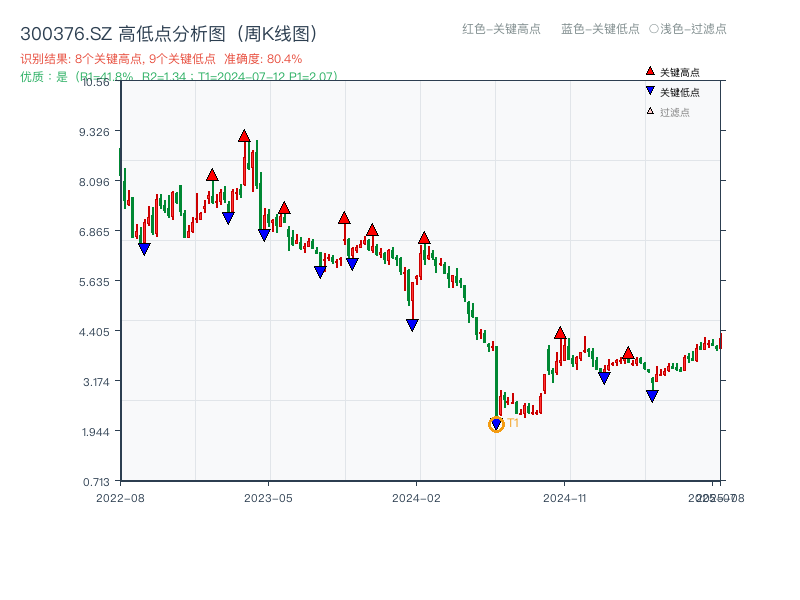Viewport: 800px width, 600px height.
Task: Toggle the 过滤点 legend label
Action: [674, 112]
